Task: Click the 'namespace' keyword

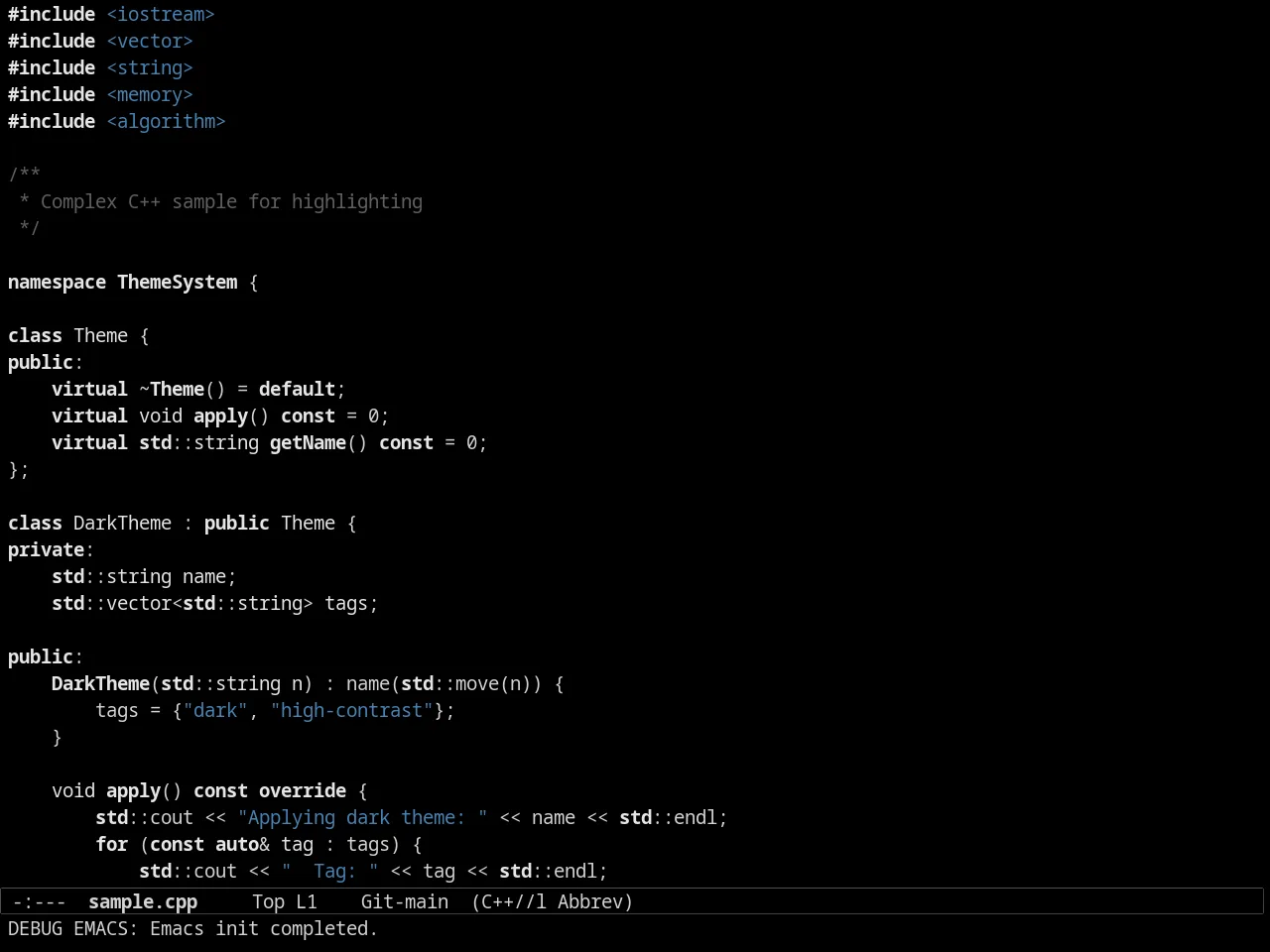Action: coord(57,282)
